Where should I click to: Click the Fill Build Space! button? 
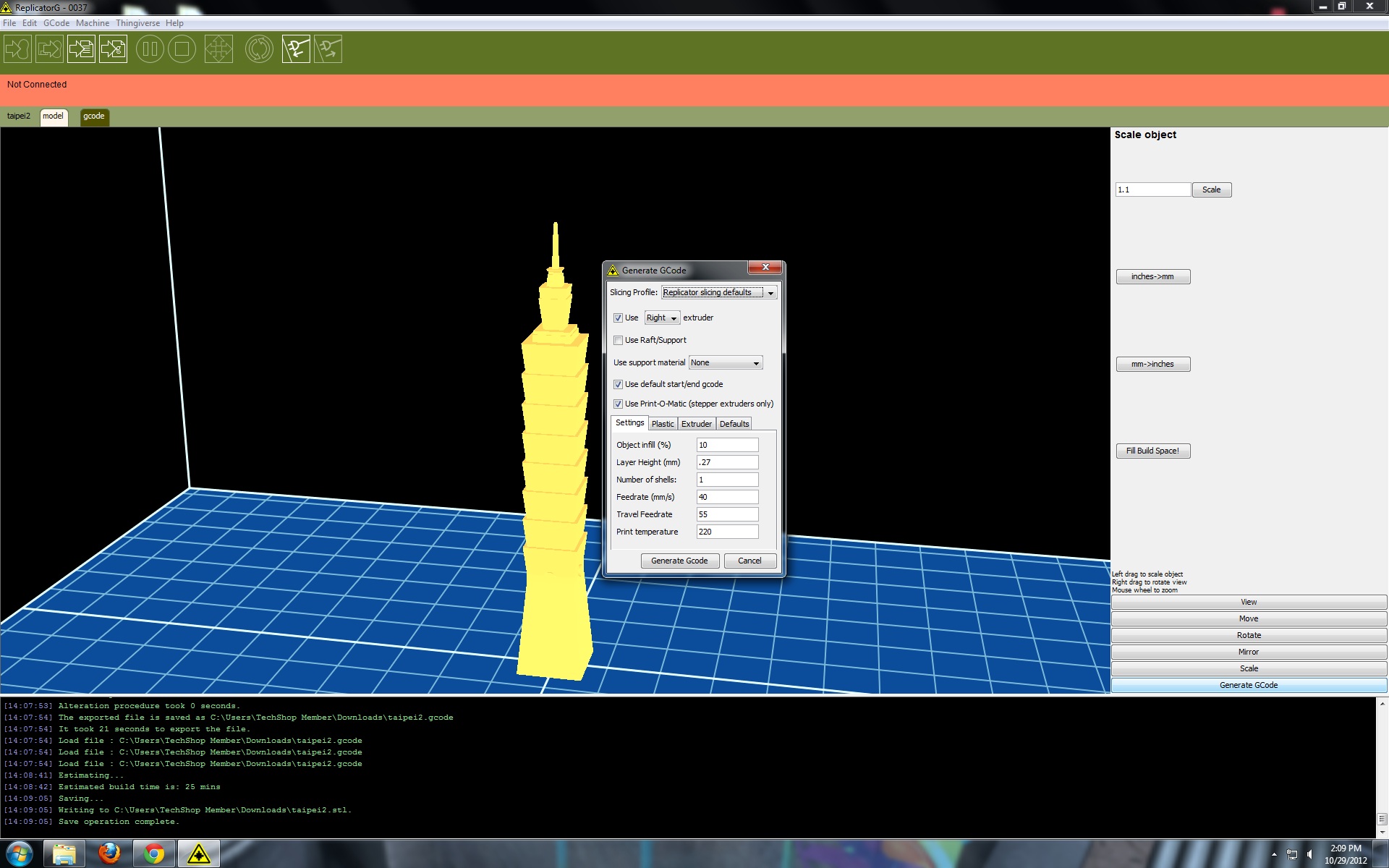click(1152, 451)
